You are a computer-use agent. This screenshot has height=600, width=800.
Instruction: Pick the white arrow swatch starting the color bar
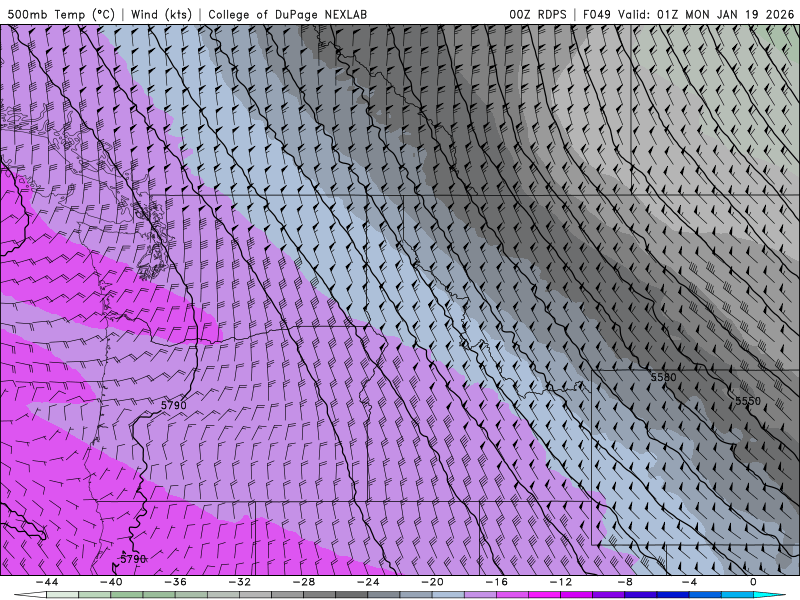[x=30, y=595]
